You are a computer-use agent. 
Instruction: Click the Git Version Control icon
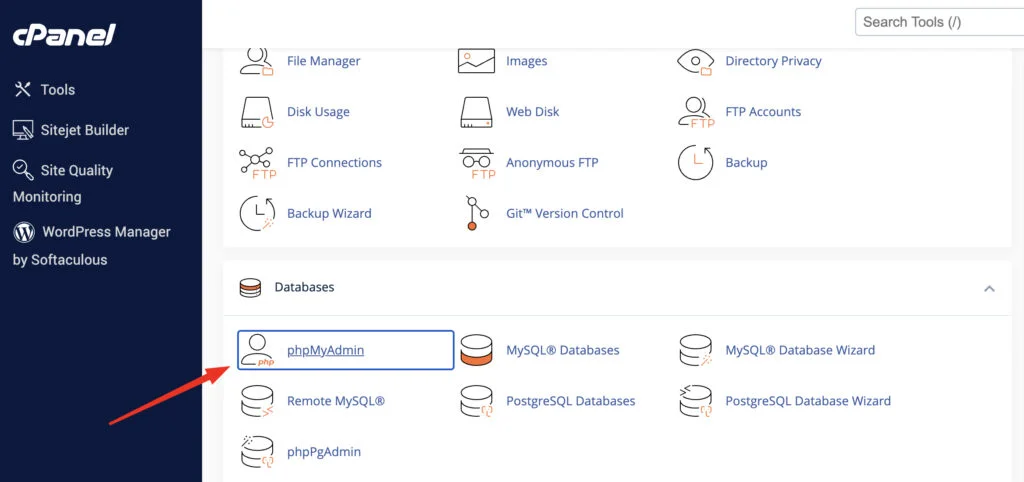pos(477,213)
